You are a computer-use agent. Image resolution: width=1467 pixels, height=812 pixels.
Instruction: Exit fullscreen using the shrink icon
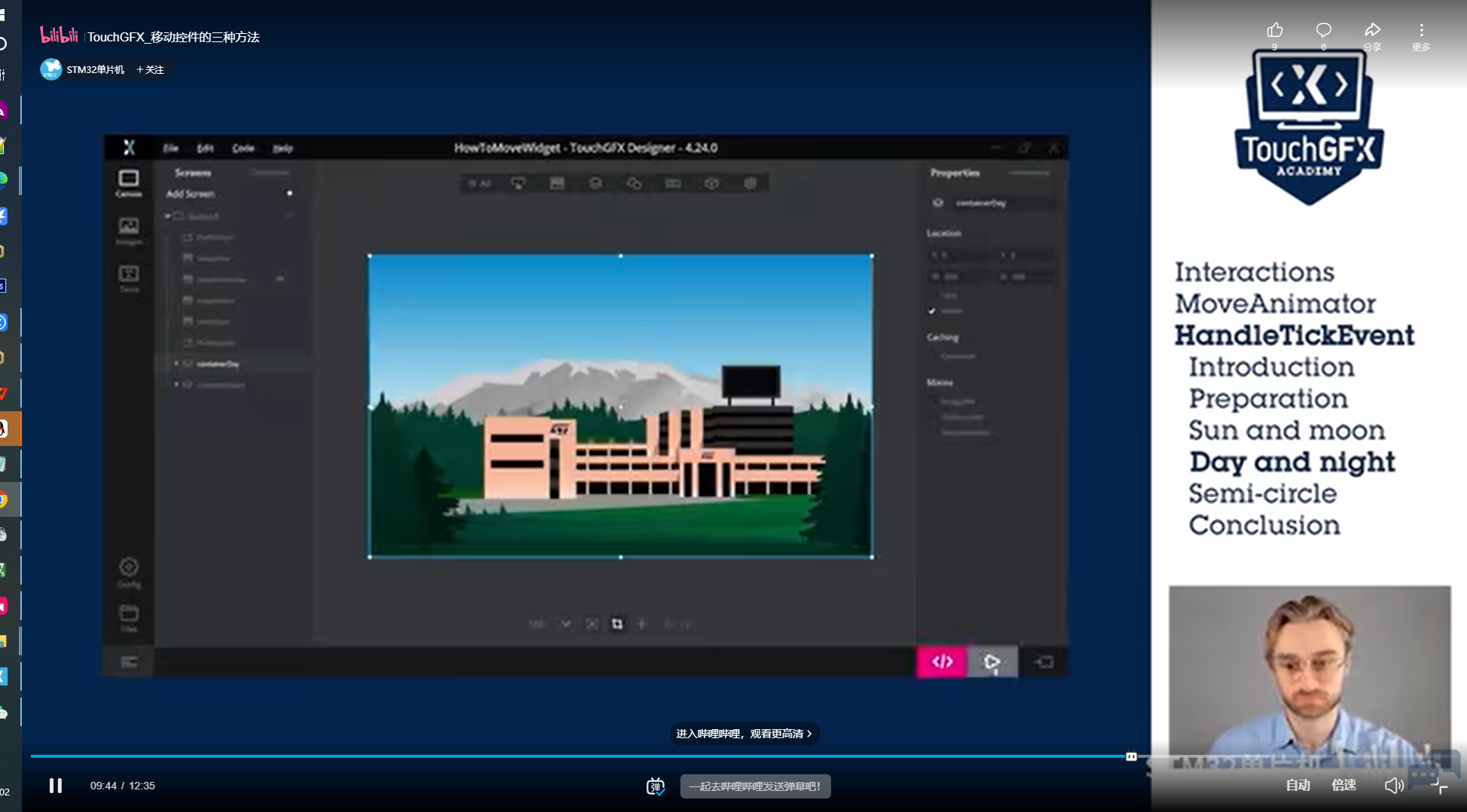tap(1439, 786)
